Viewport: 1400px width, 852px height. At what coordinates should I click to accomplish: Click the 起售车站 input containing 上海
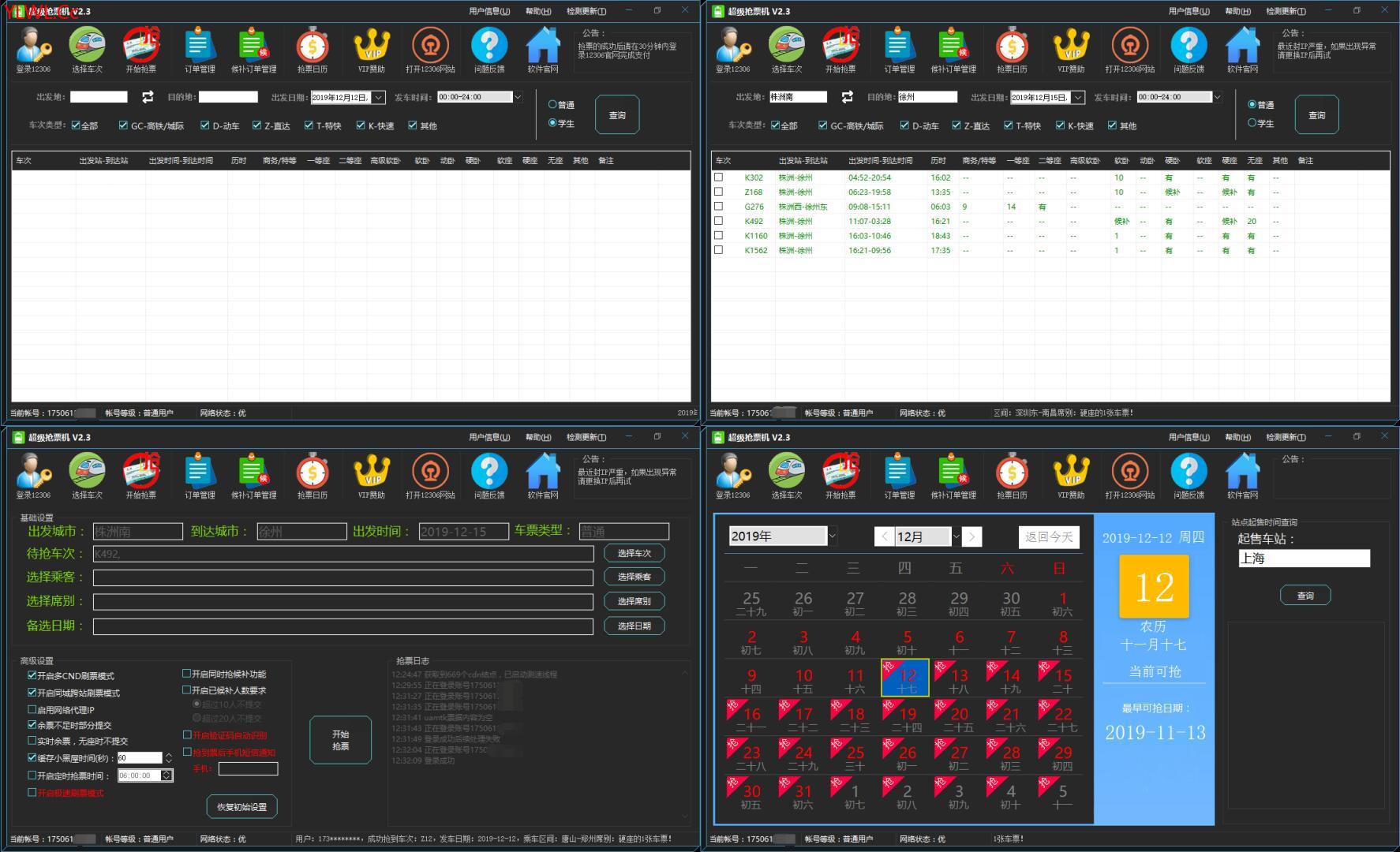click(1305, 559)
